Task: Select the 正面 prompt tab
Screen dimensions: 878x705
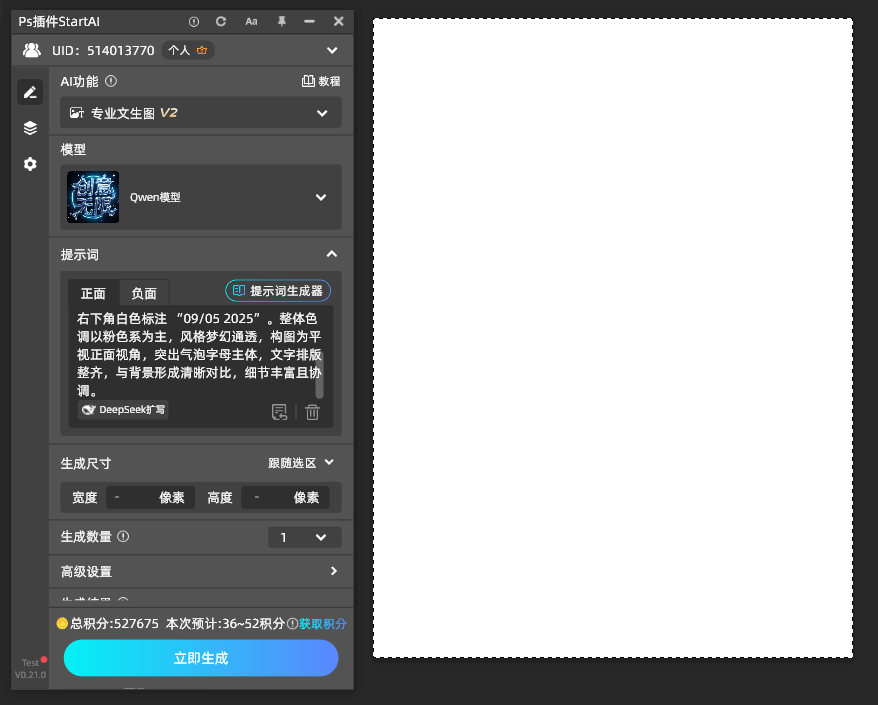Action: point(92,293)
